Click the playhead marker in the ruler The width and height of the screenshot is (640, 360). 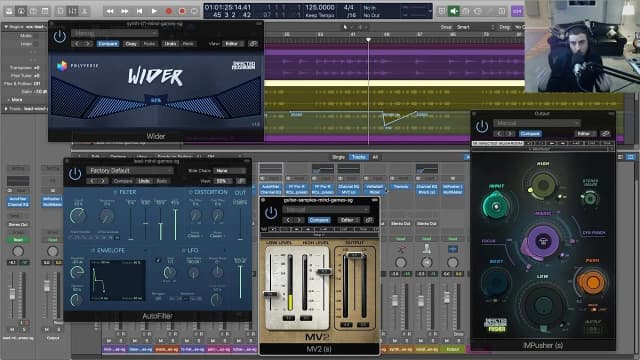click(x=368, y=40)
